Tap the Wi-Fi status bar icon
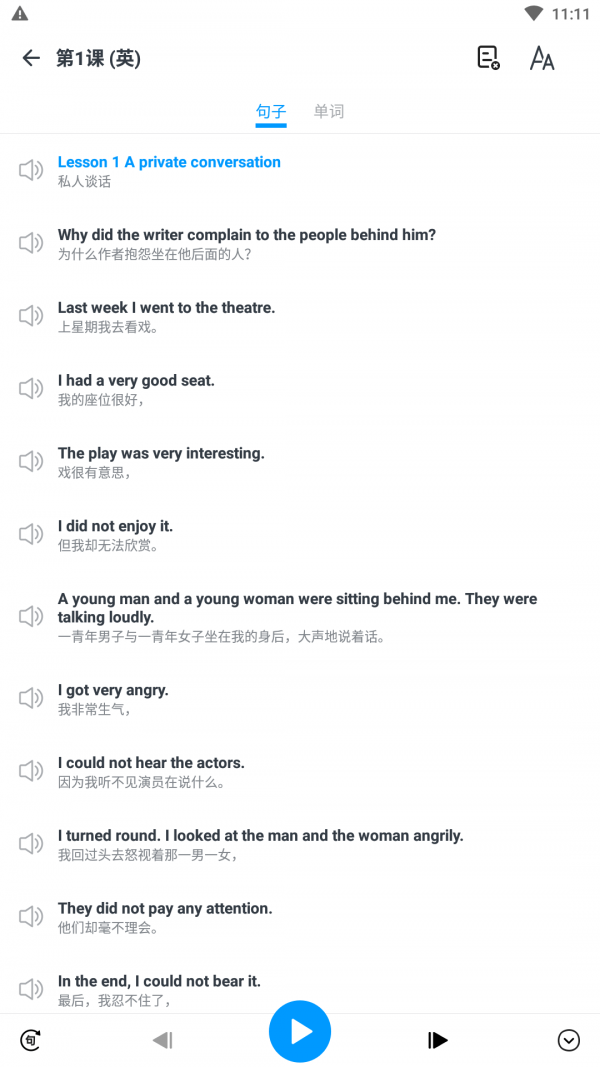600x1067 pixels. coord(534,14)
